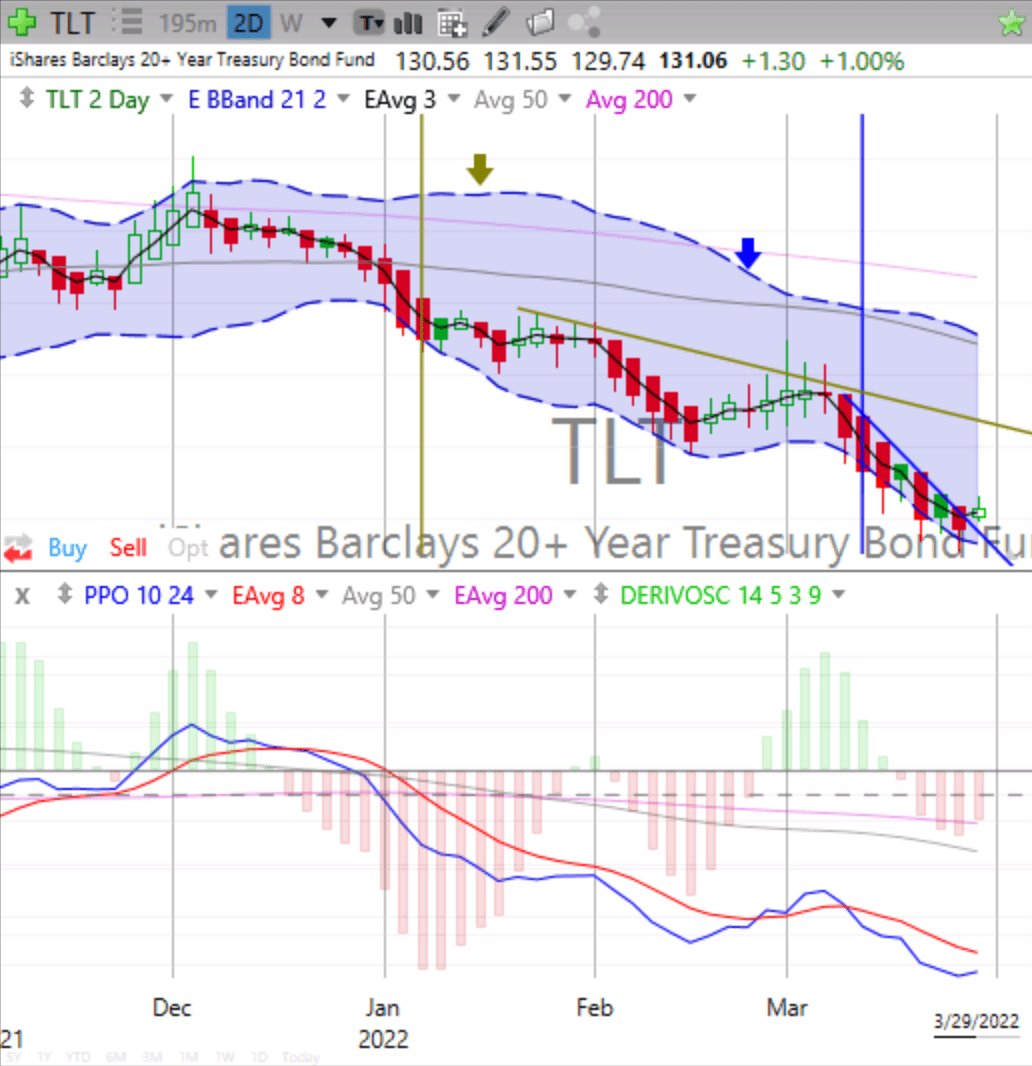Viewport: 1032px width, 1066px height.
Task: Open the watchlist icon next to TLT
Action: tap(126, 22)
